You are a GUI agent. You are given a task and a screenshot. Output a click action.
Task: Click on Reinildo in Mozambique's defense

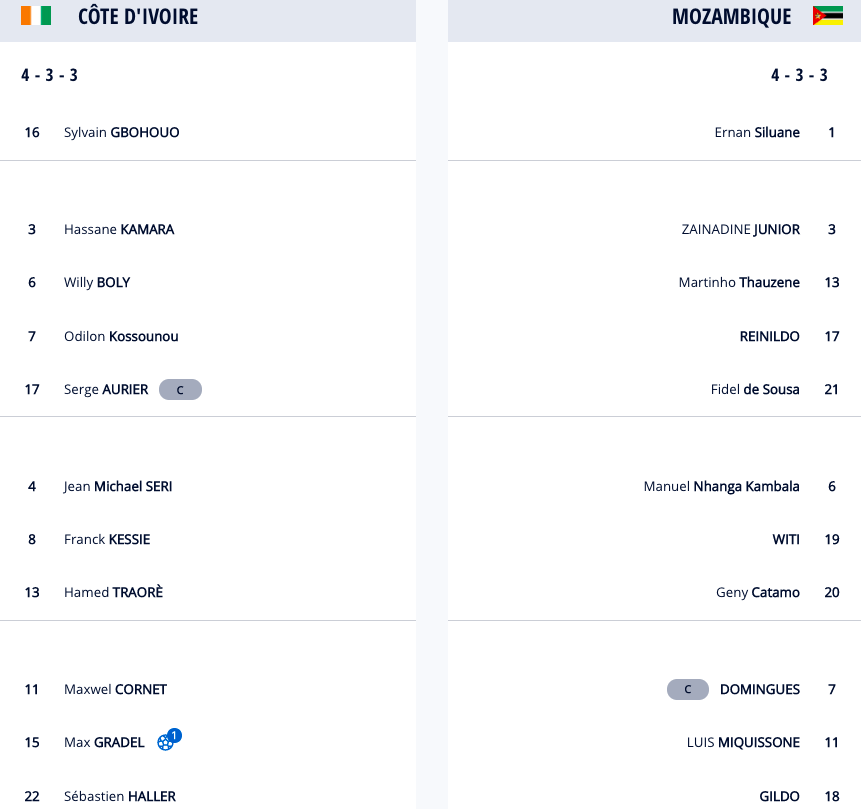(769, 336)
